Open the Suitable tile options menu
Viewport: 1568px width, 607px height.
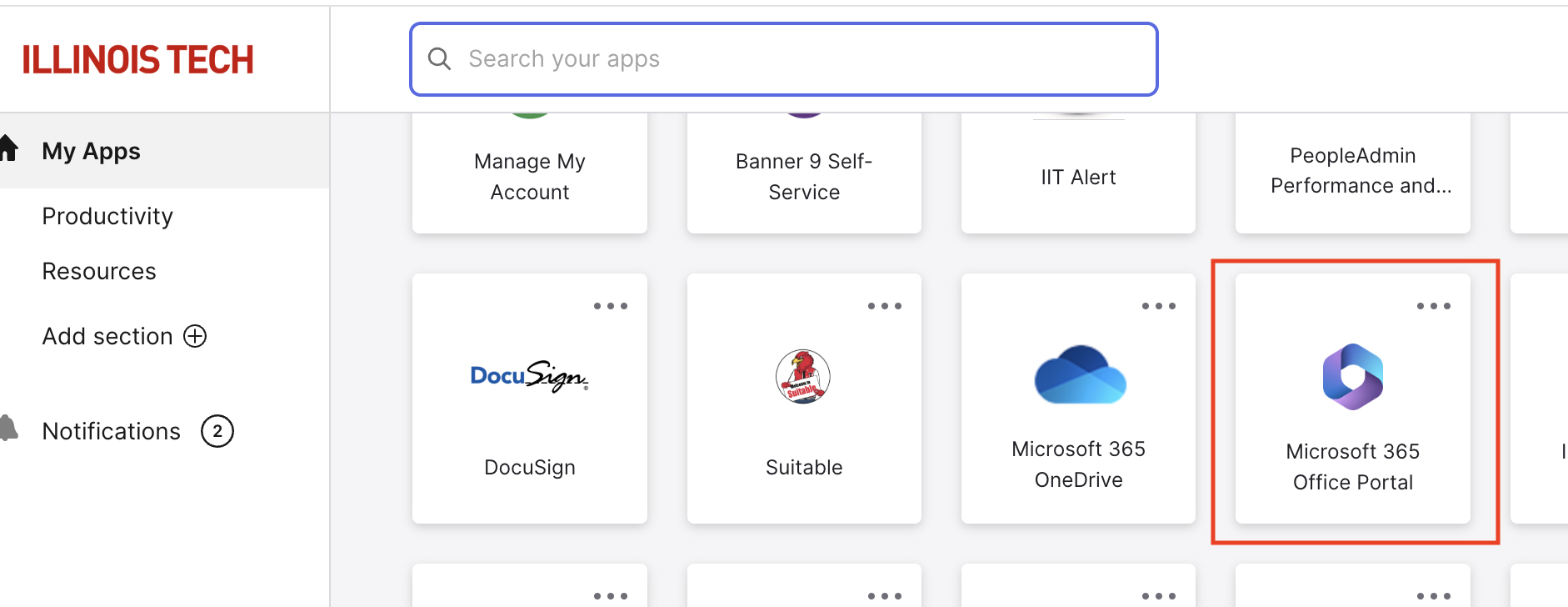[885, 306]
